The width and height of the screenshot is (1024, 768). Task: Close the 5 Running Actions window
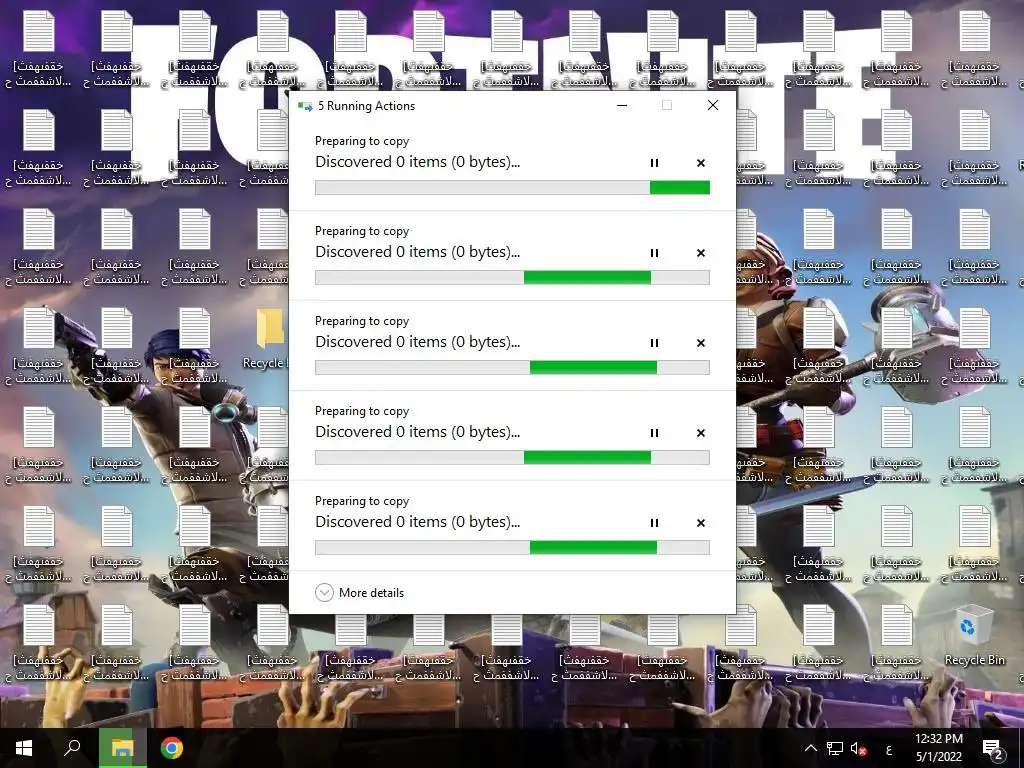712,106
